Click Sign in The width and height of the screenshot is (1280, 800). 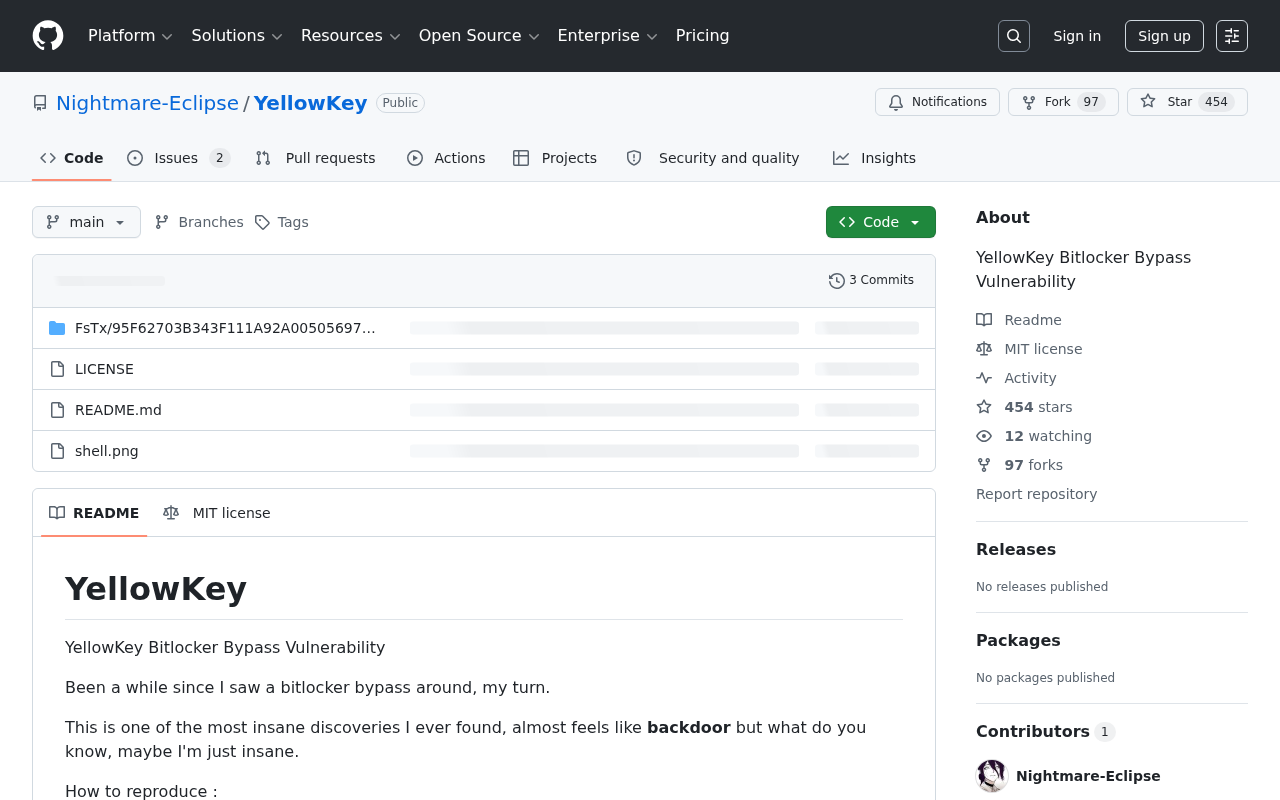coord(1077,36)
